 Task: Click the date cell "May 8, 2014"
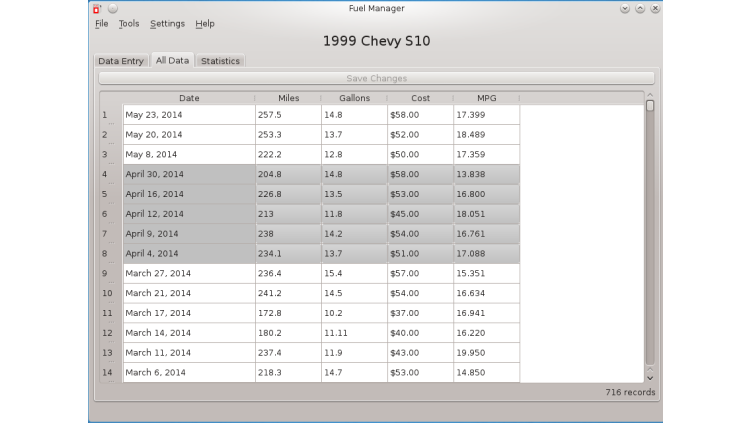[189, 154]
